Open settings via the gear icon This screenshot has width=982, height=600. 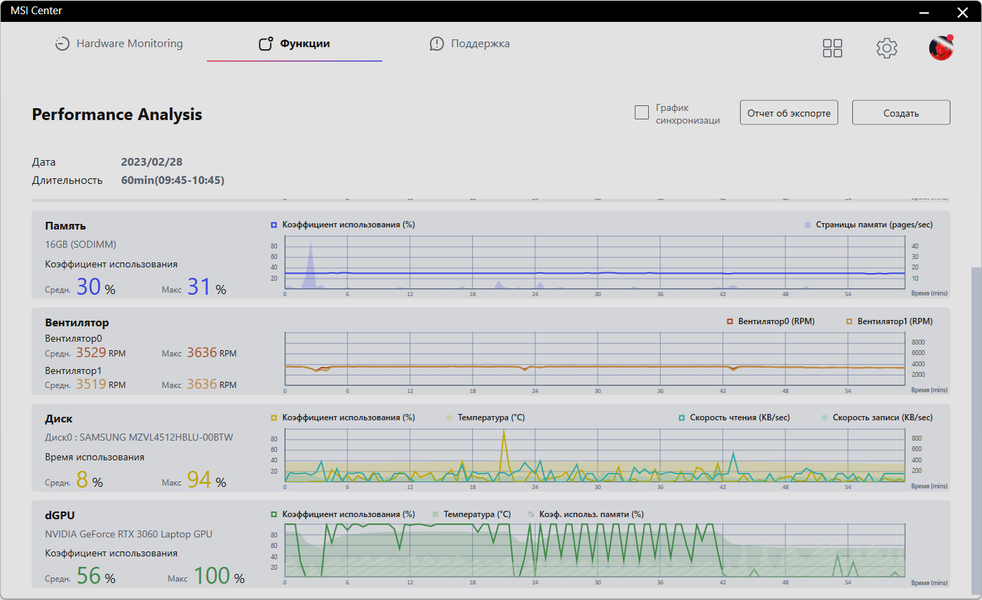point(886,48)
